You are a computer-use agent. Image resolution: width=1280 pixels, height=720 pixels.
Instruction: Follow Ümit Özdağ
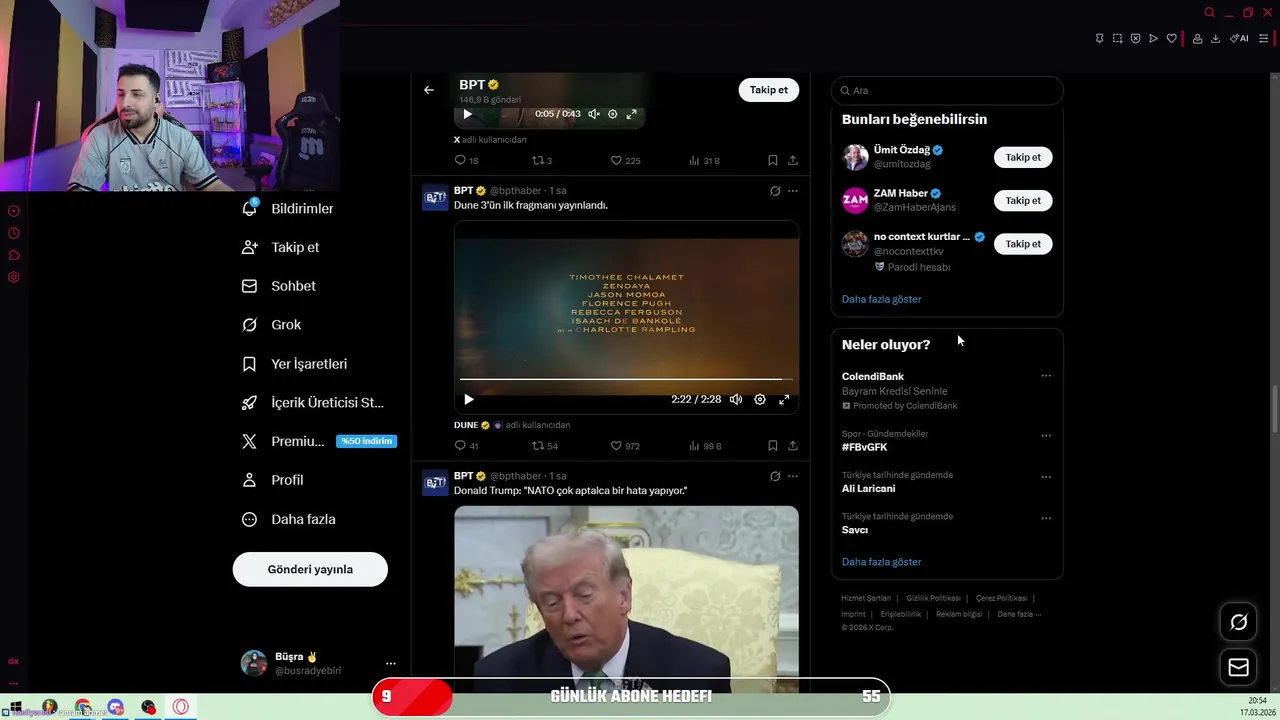coord(1023,157)
